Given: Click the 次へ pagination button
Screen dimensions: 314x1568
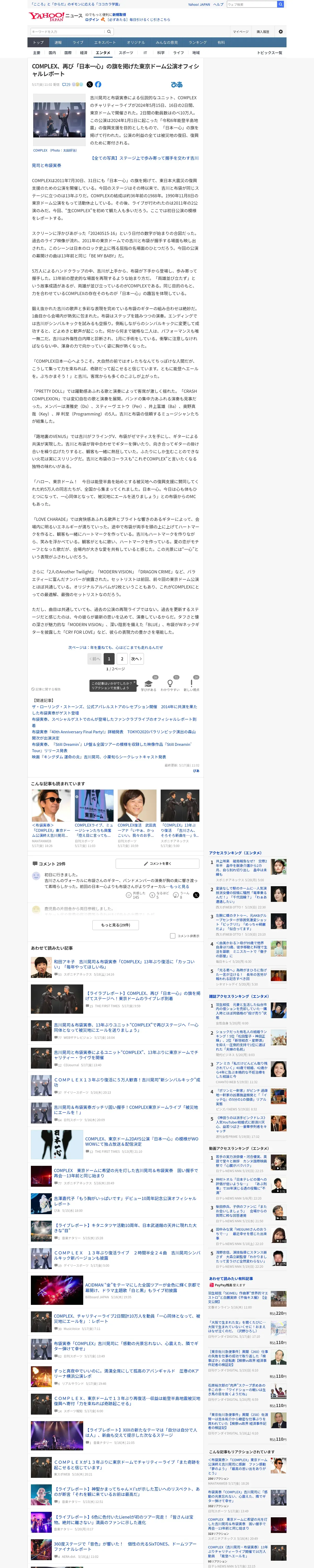Looking at the screenshot, I should (x=137, y=658).
